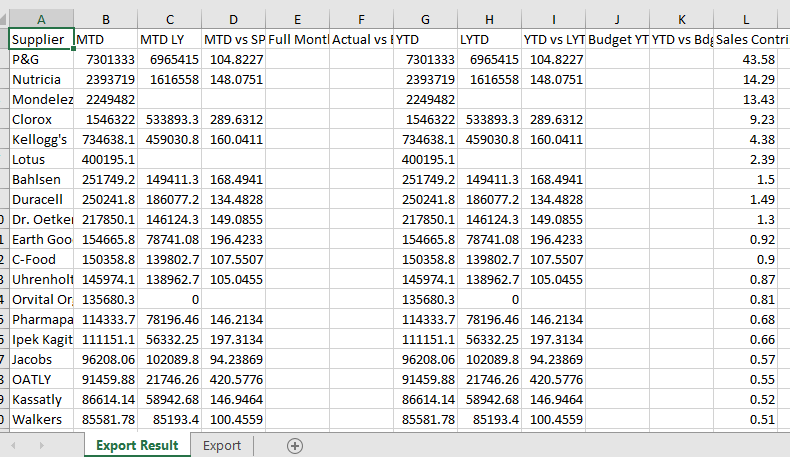790x457 pixels.
Task: Select column D header
Action: click(x=233, y=19)
